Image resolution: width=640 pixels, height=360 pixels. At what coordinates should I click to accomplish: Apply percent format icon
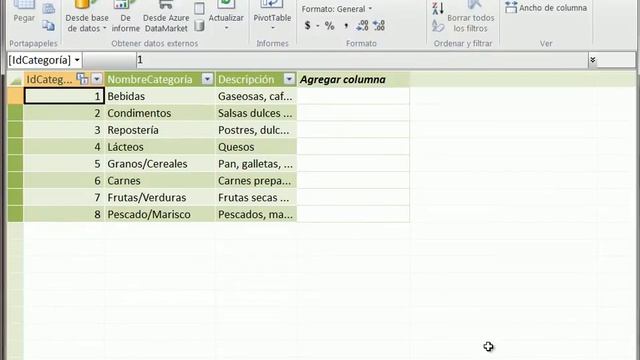(329, 26)
